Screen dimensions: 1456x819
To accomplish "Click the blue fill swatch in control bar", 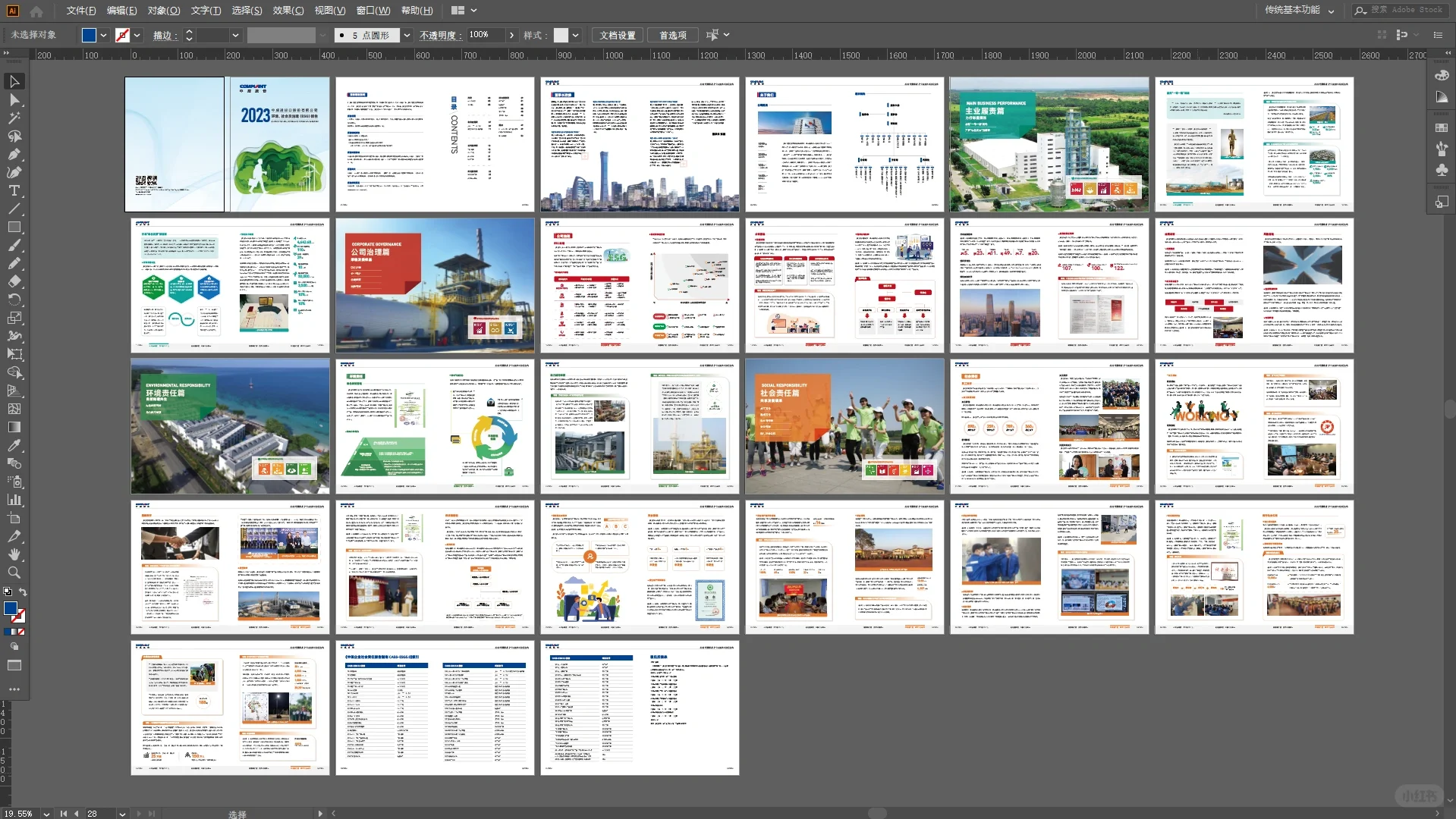I will click(89, 35).
